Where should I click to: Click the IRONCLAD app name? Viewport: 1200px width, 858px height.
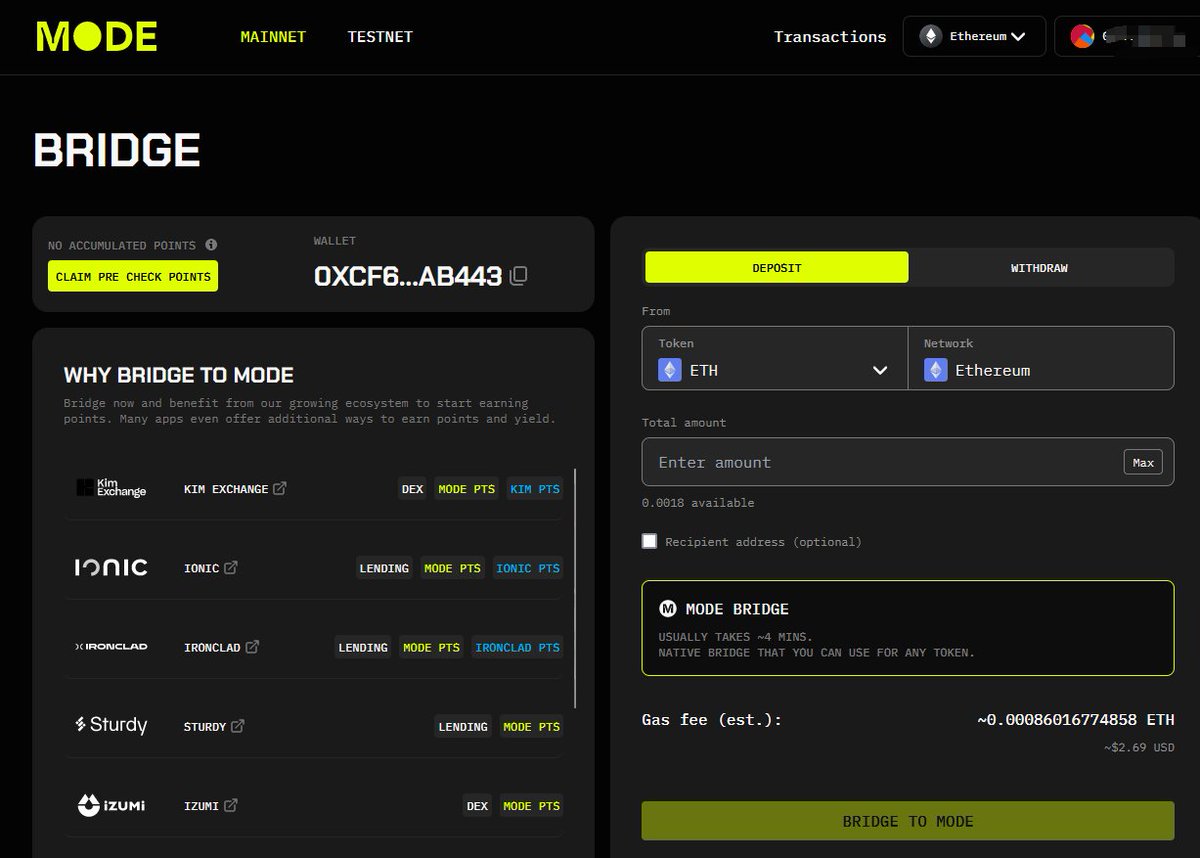click(212, 647)
